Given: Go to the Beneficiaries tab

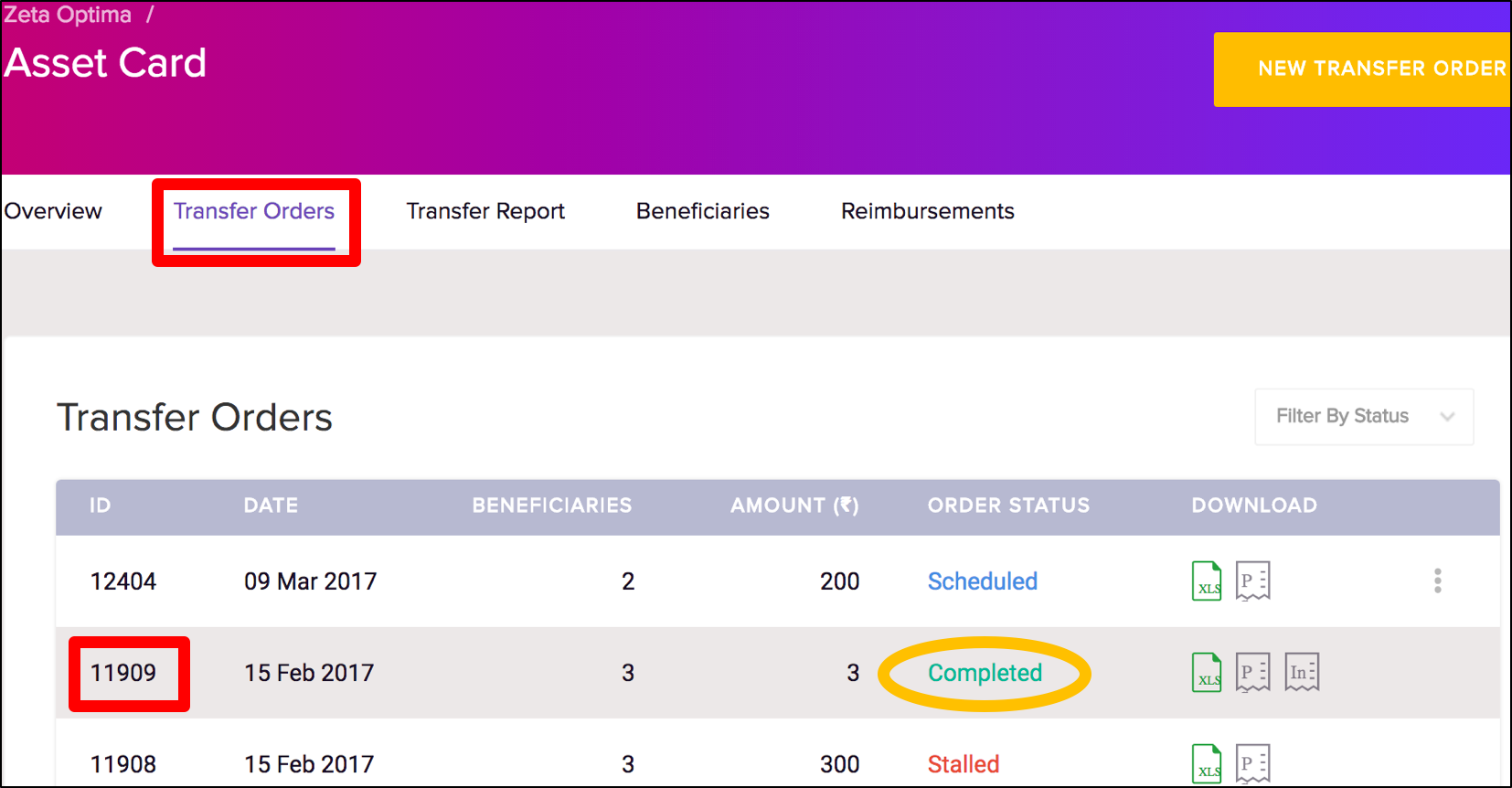Looking at the screenshot, I should coord(702,211).
